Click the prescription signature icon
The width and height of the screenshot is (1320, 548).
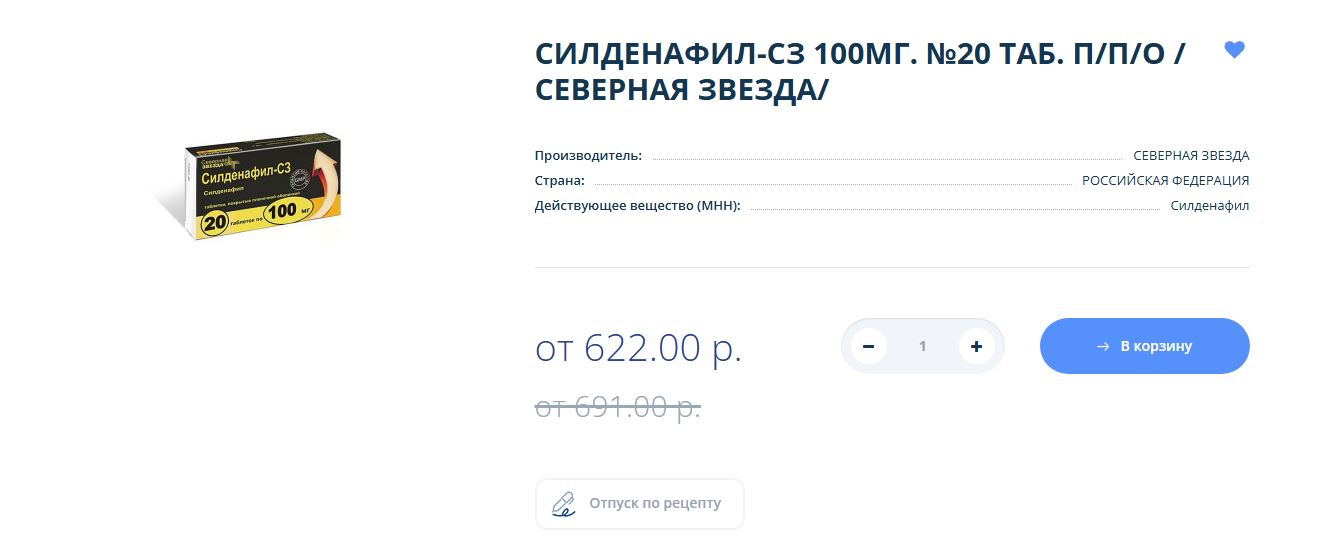click(564, 503)
